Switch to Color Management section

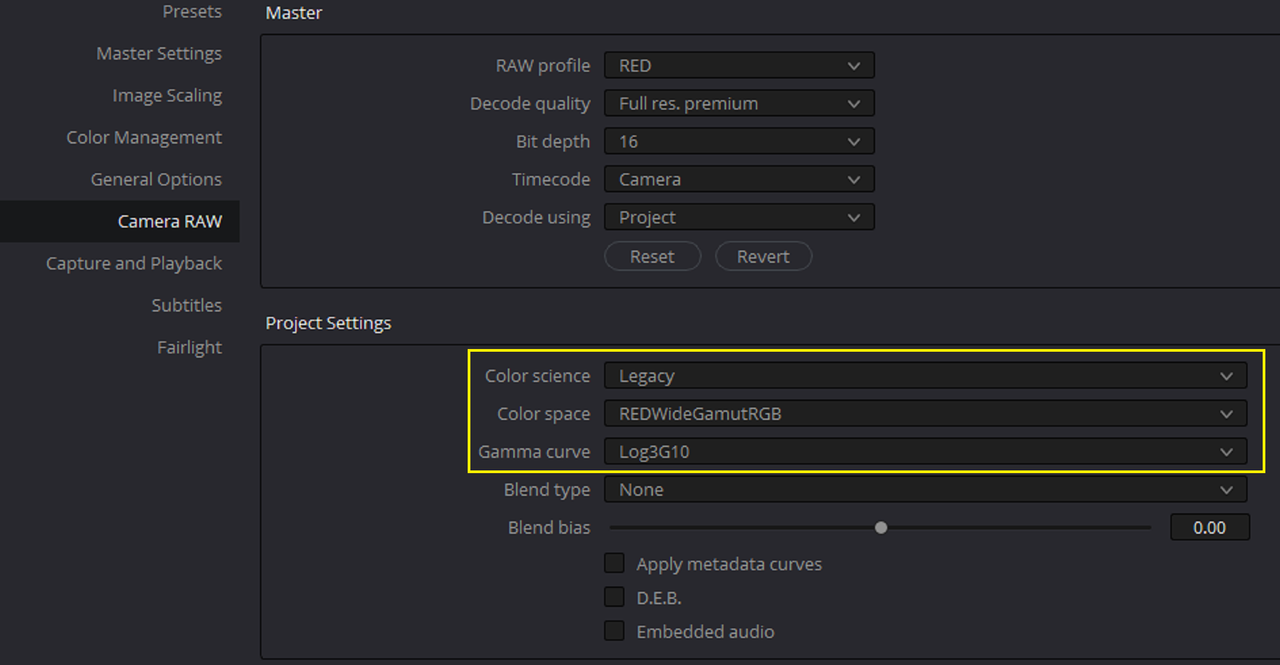click(x=144, y=138)
